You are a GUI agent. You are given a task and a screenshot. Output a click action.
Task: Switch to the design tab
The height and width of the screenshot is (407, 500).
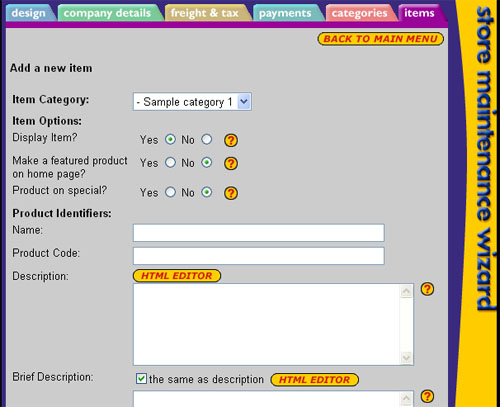click(x=29, y=13)
